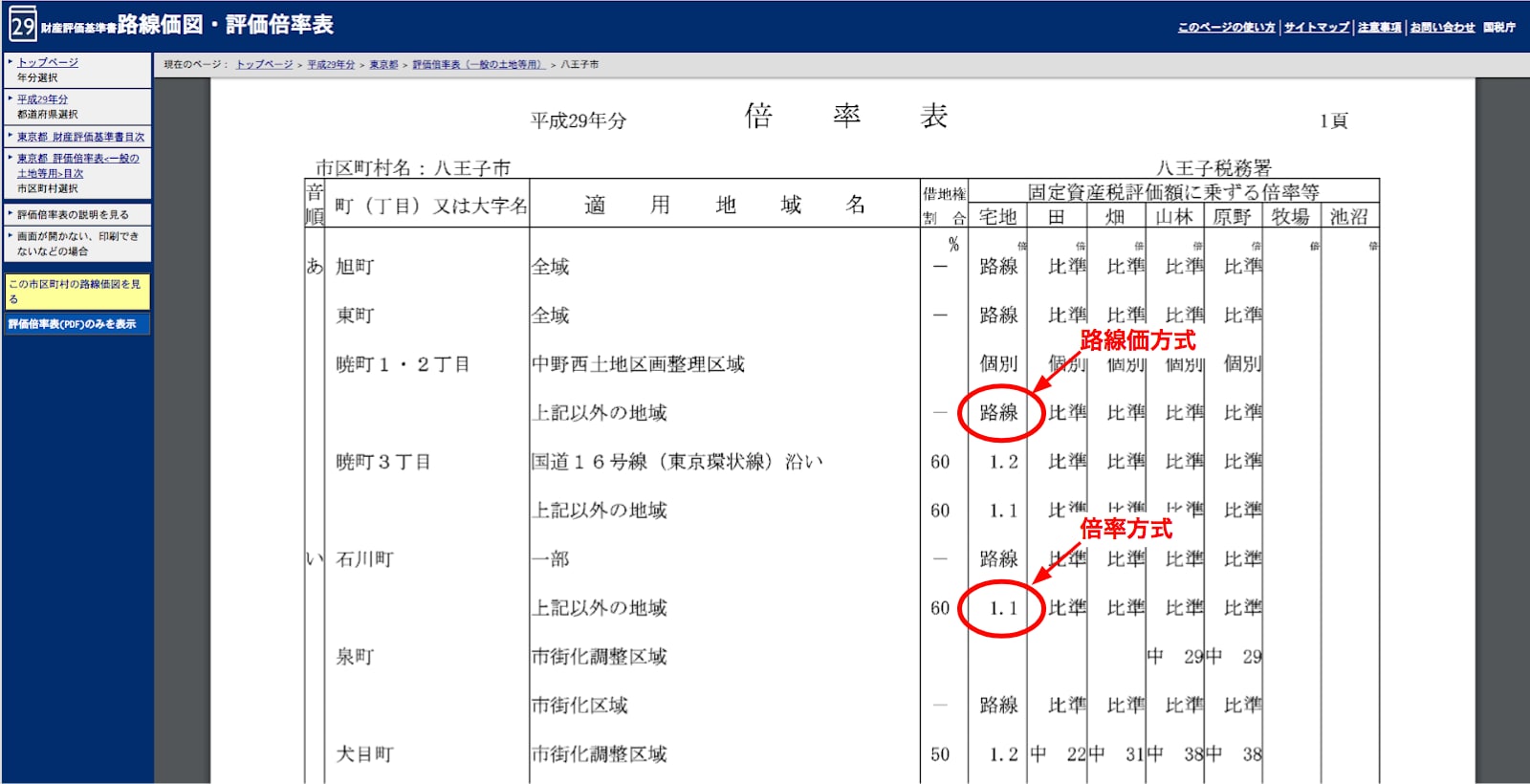
Task: Click 東京都 in the breadcrumb trail
Action: 383,65
